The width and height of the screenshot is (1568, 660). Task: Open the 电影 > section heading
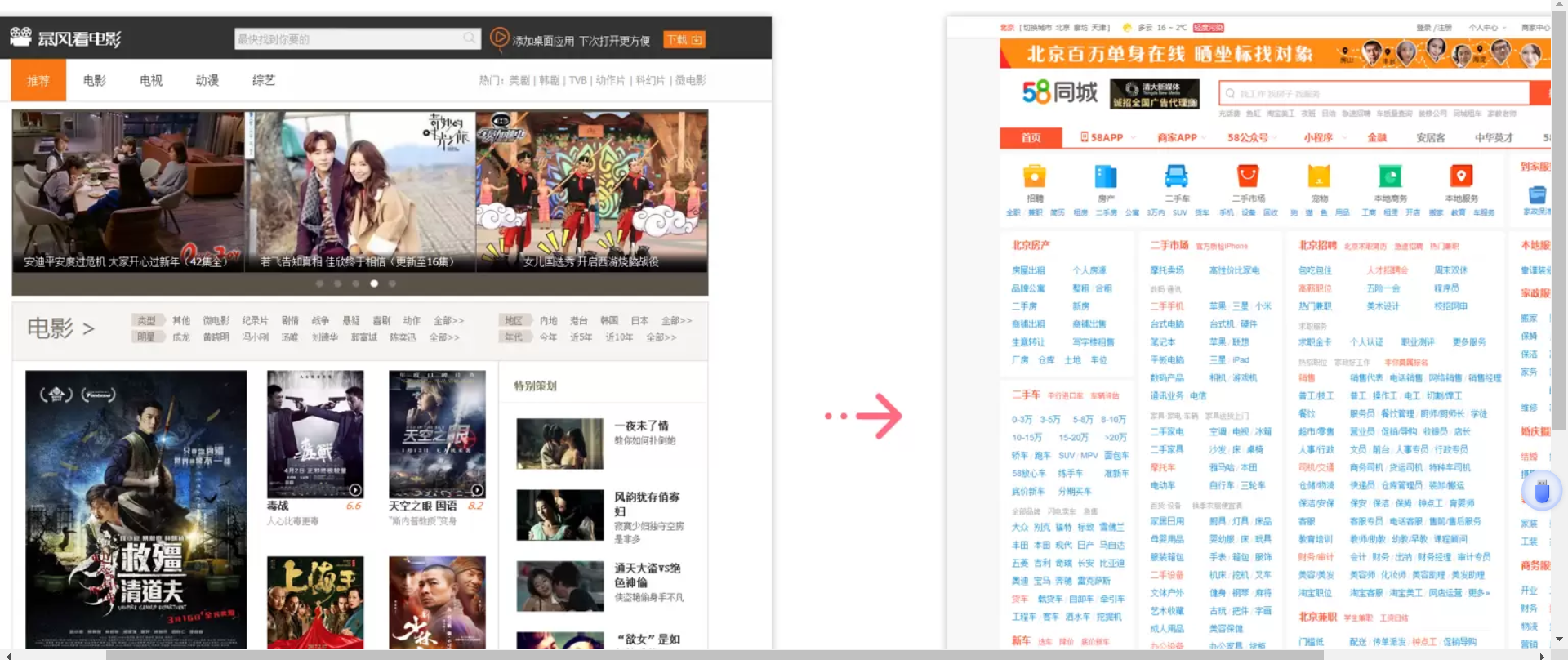click(60, 328)
